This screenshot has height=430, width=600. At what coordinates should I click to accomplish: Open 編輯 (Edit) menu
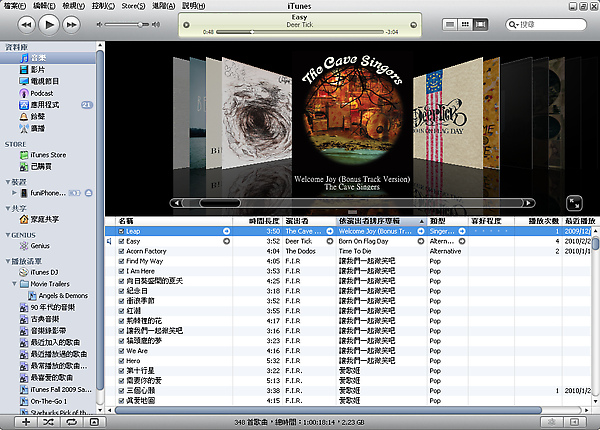pos(44,6)
